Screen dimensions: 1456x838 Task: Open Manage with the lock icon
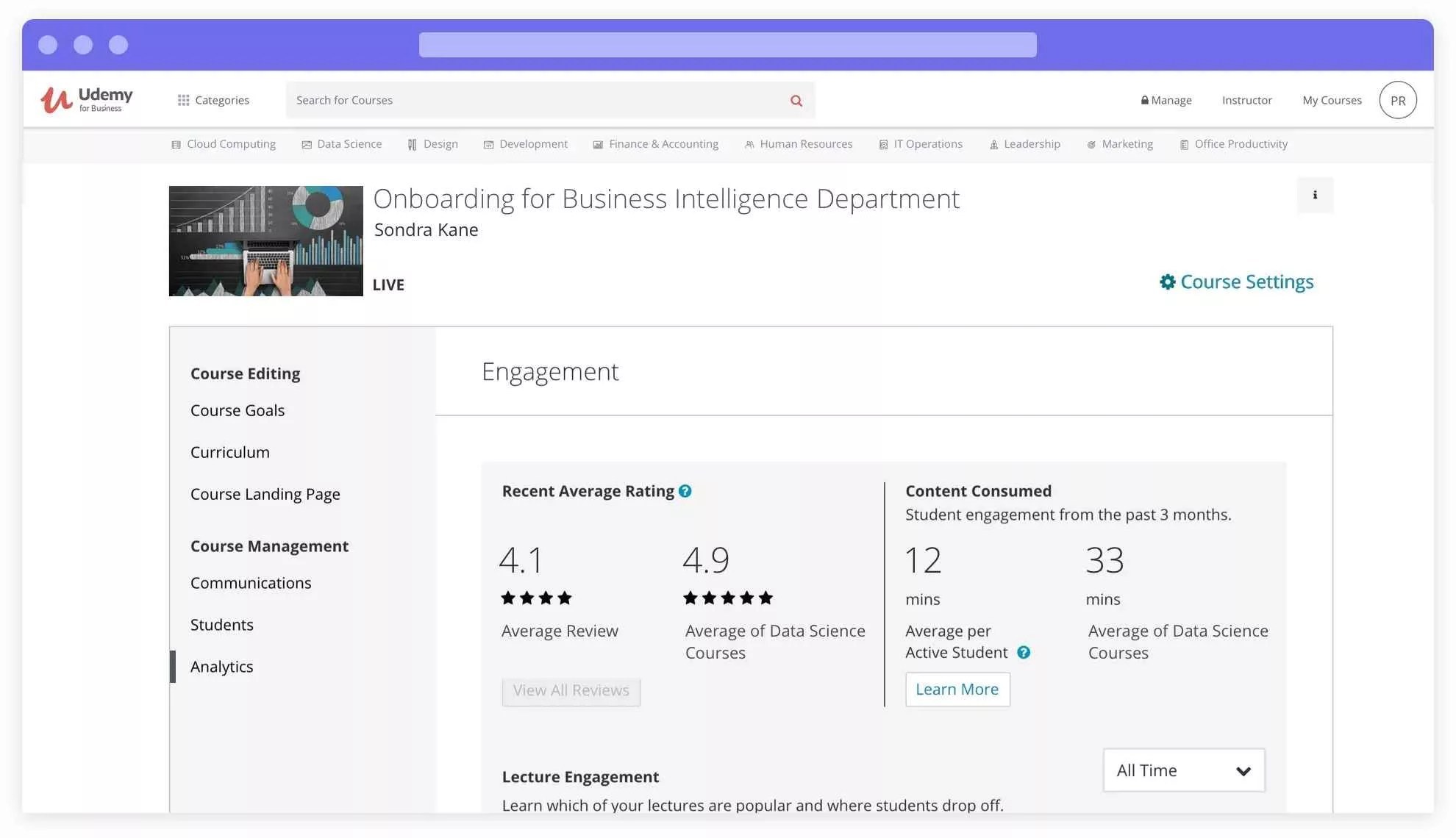click(1166, 100)
